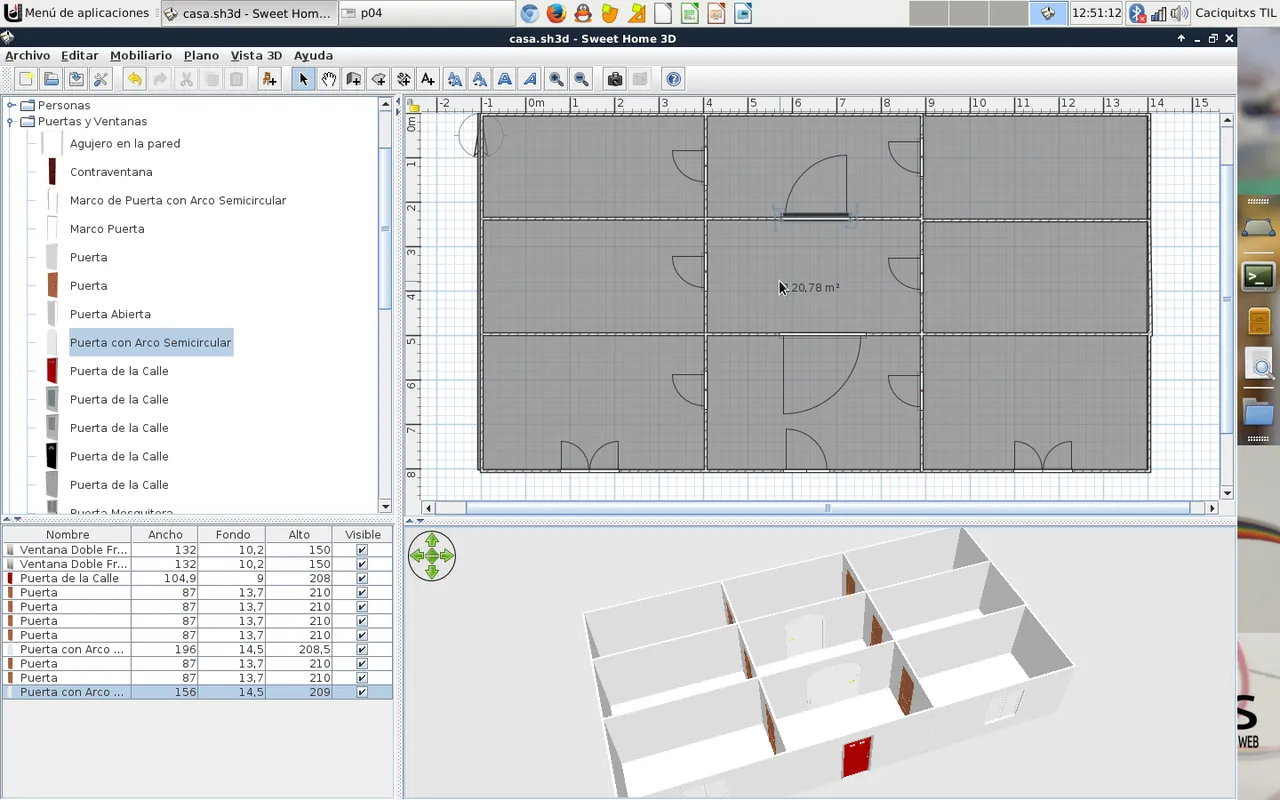Sort furniture by Alto column header

(x=299, y=535)
